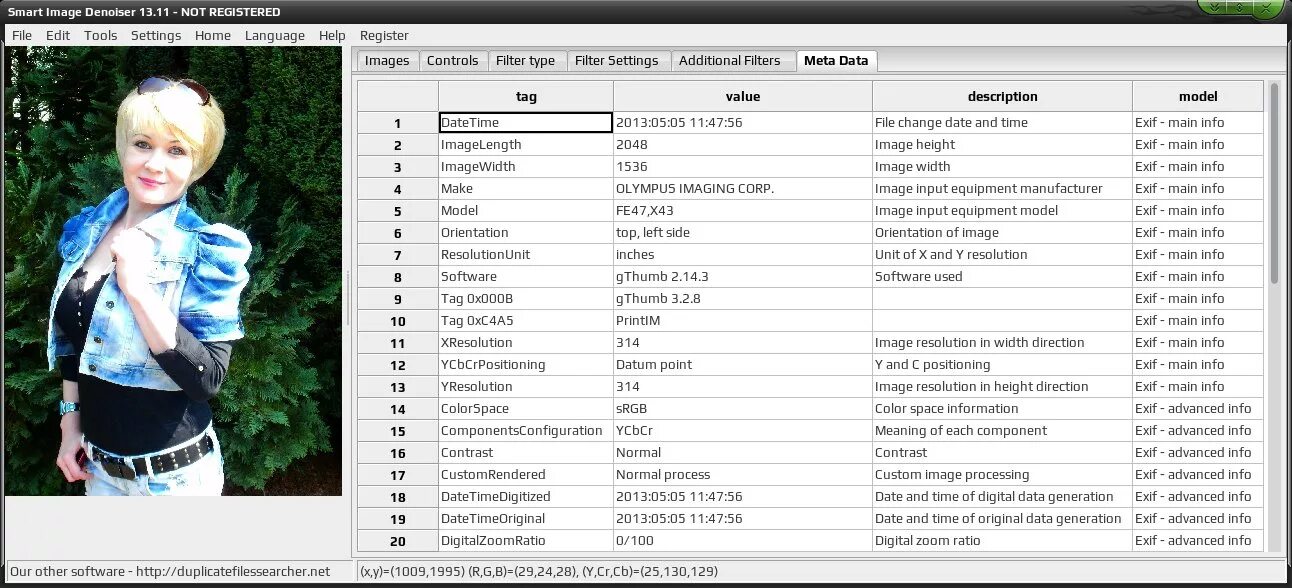Click the ImageLength tag cell
Screen dimensions: 1292x588
coord(526,145)
